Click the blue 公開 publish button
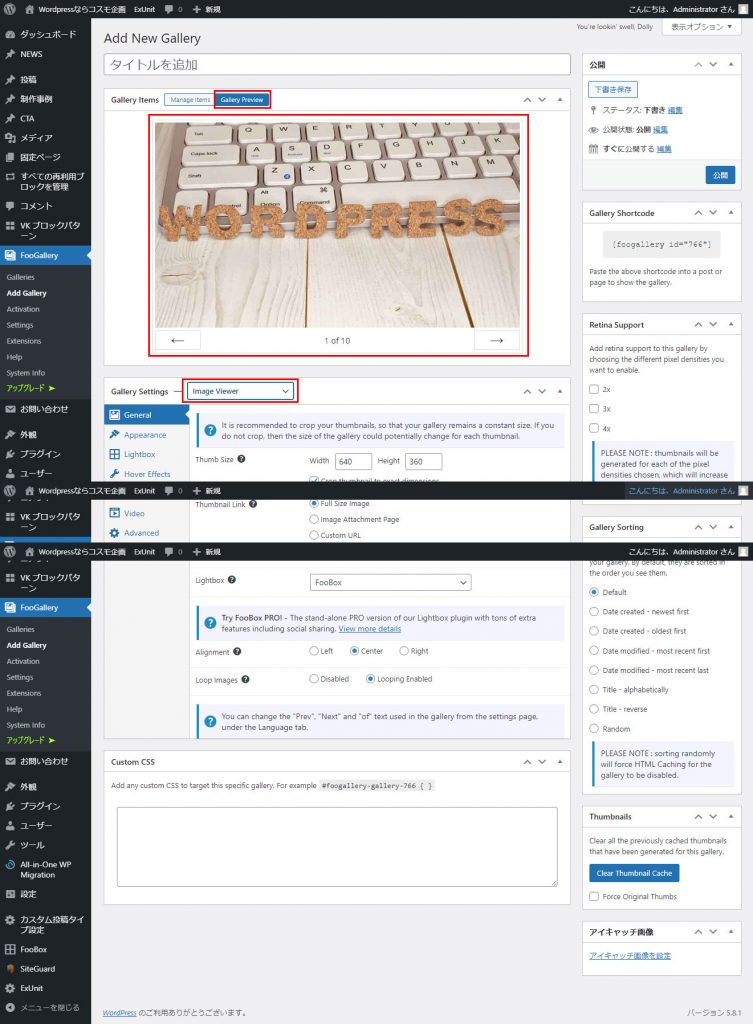The height and width of the screenshot is (1024, 753). click(718, 174)
